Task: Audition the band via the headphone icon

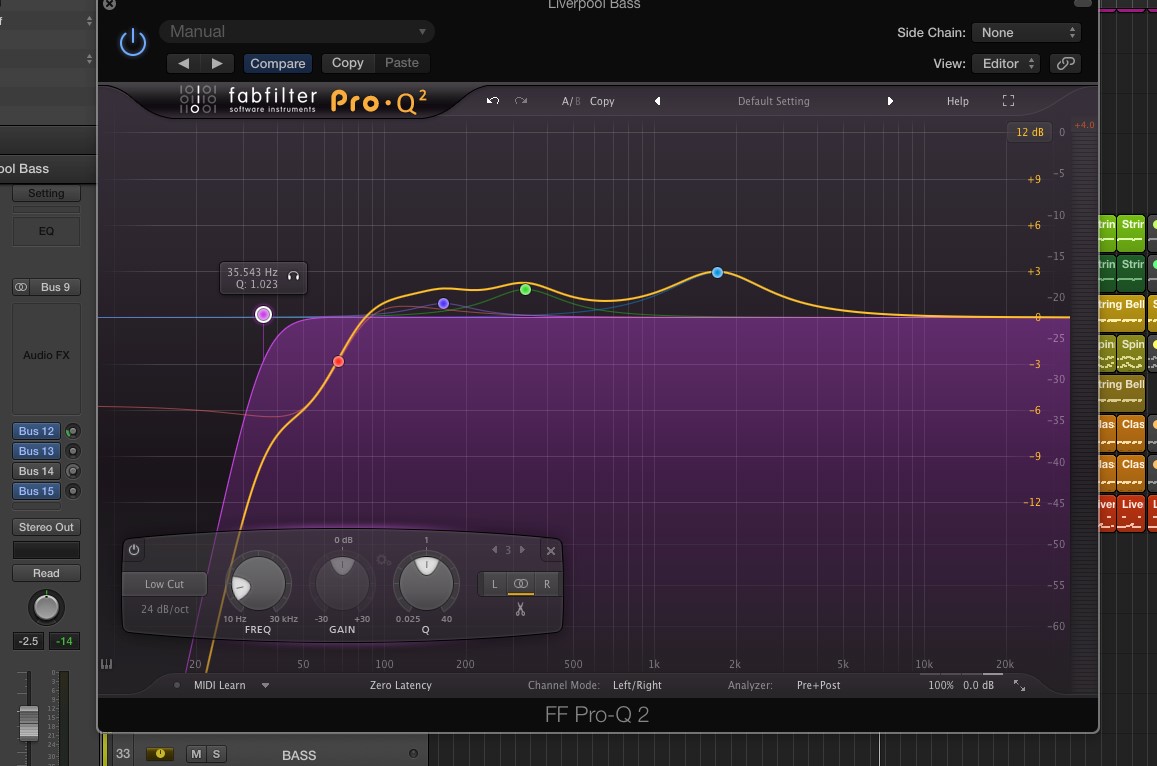Action: (293, 275)
